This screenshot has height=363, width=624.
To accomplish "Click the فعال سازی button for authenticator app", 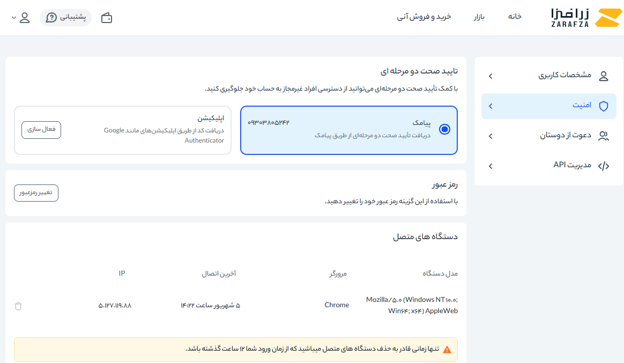I will [x=41, y=130].
